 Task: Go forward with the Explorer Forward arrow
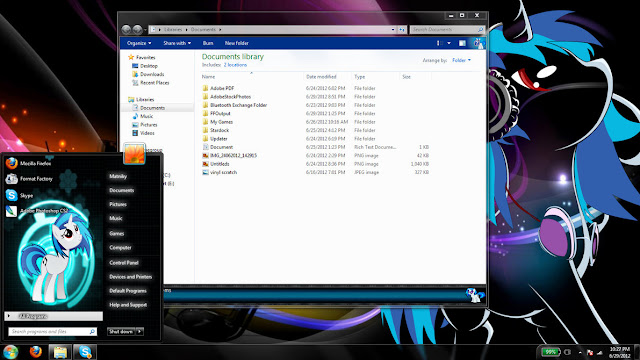coord(138,29)
